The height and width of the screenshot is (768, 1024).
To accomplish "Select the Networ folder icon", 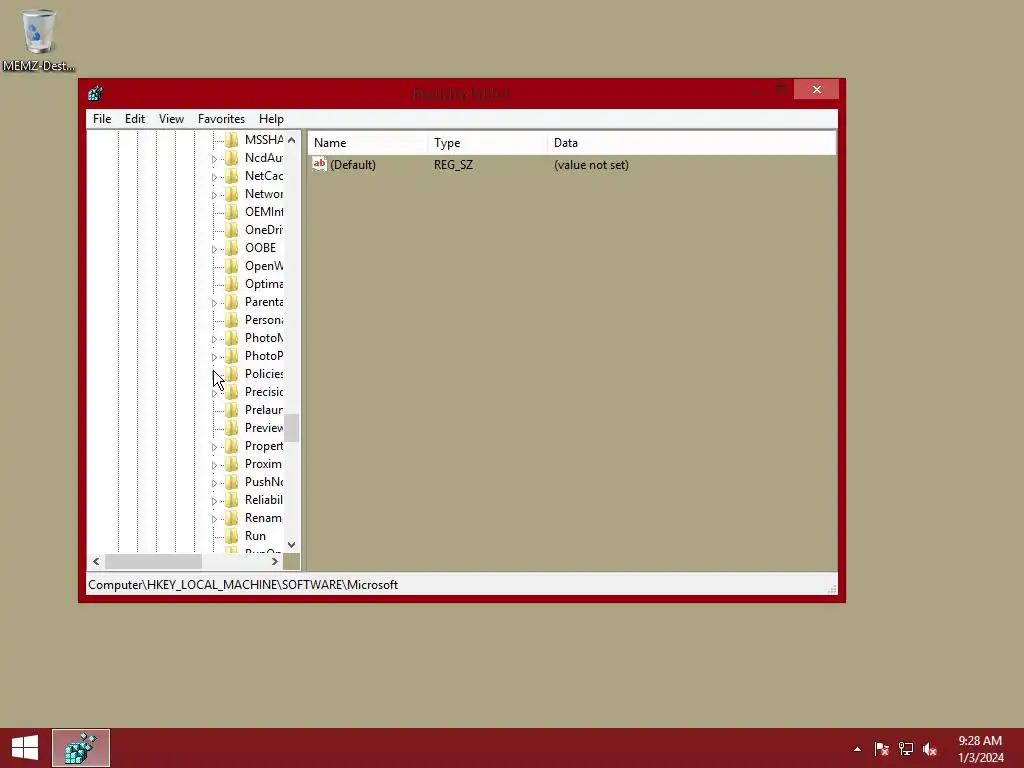I will point(231,193).
